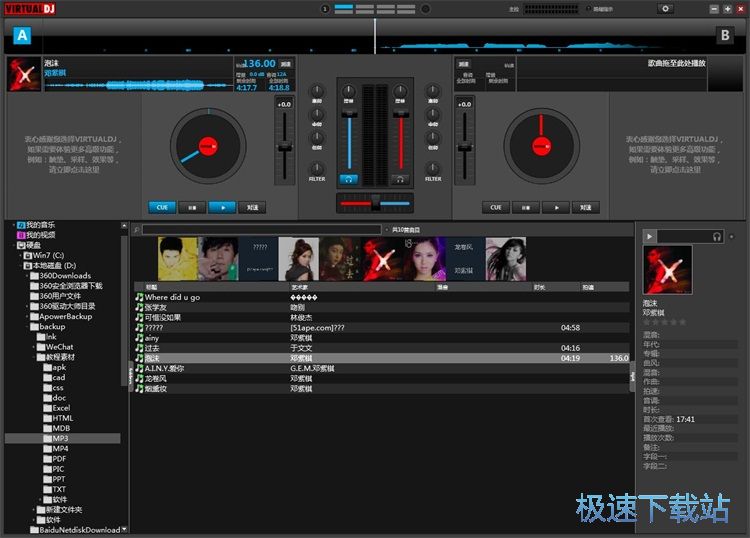Select the track 'ainy'

point(381,338)
